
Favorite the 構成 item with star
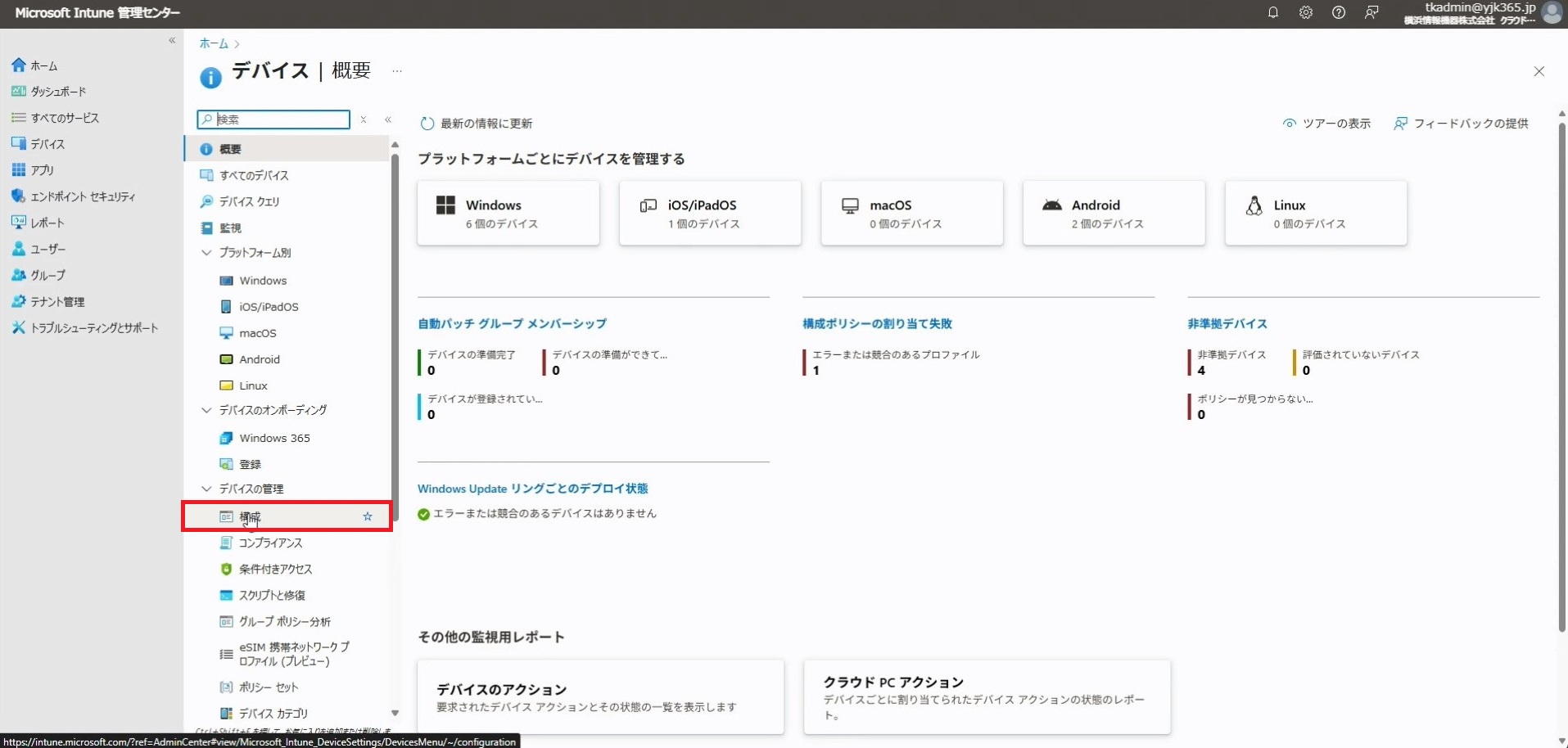[x=368, y=516]
